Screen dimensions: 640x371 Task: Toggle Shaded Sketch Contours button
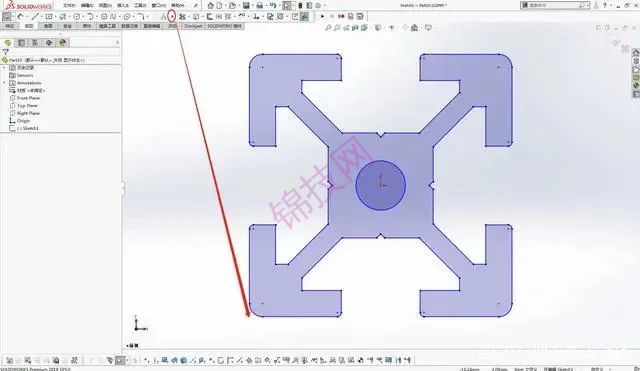[x=304, y=16]
